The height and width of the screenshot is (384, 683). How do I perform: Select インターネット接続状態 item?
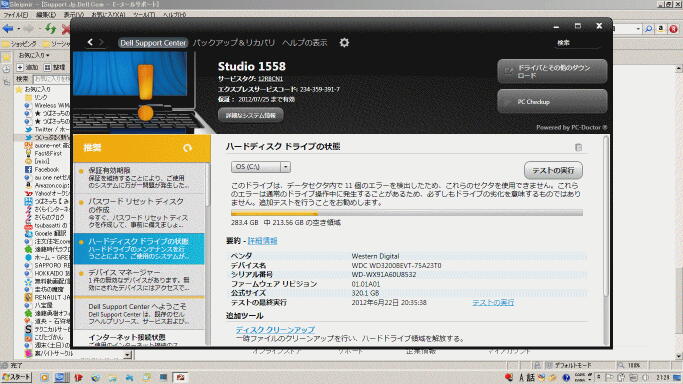(x=139, y=339)
